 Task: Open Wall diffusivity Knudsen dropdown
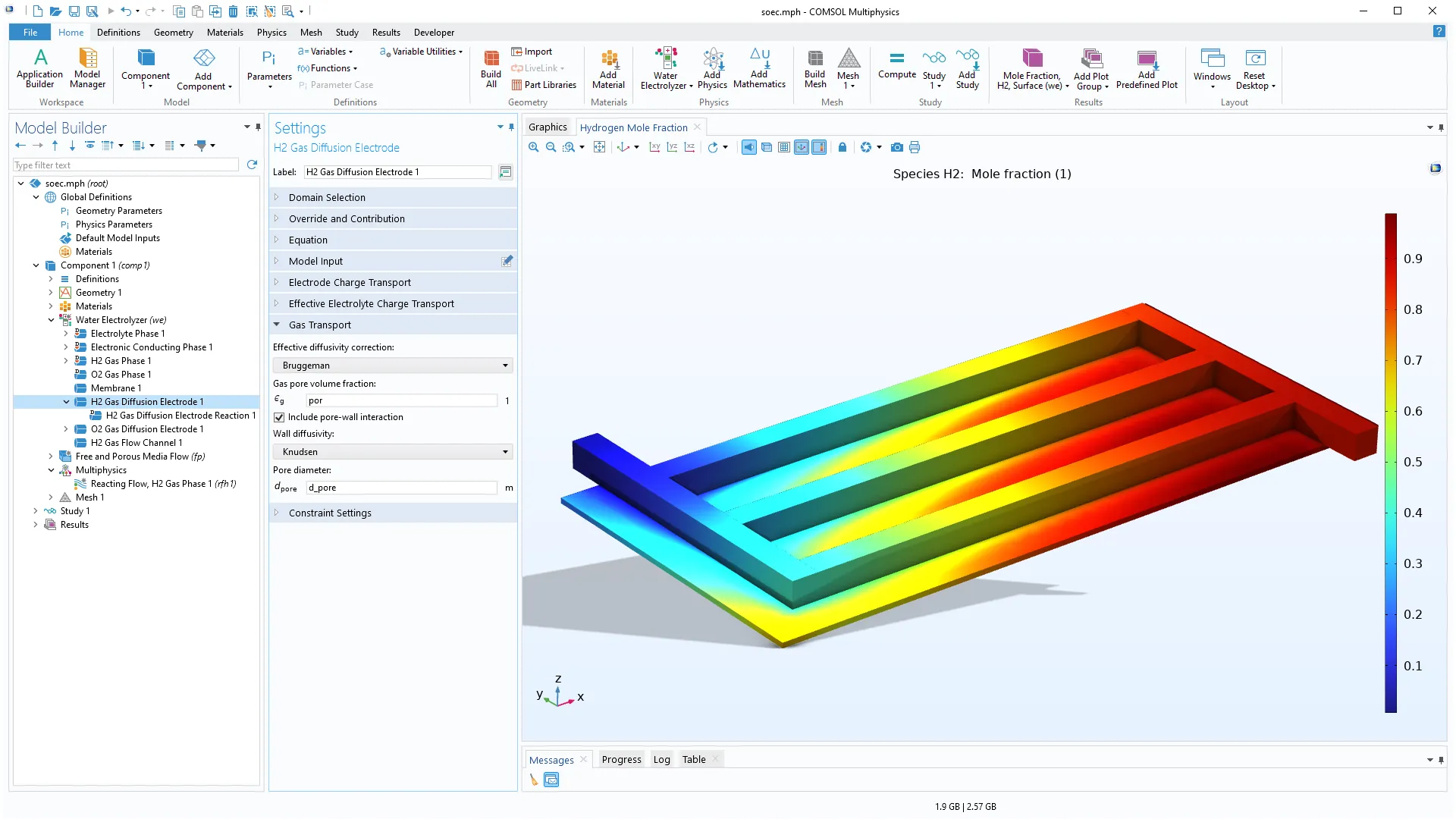393,452
